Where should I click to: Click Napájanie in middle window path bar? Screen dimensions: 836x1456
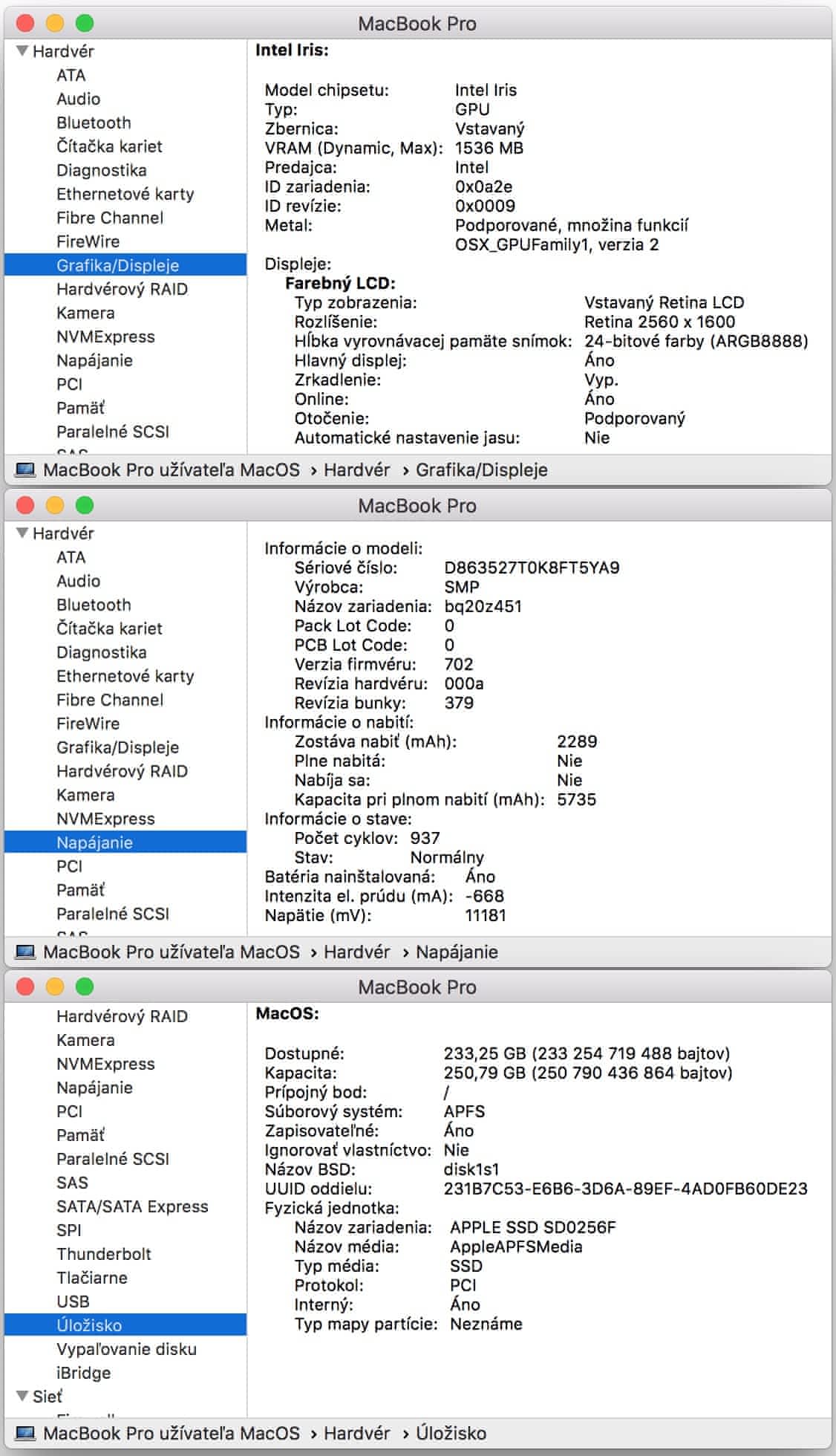coord(457,952)
